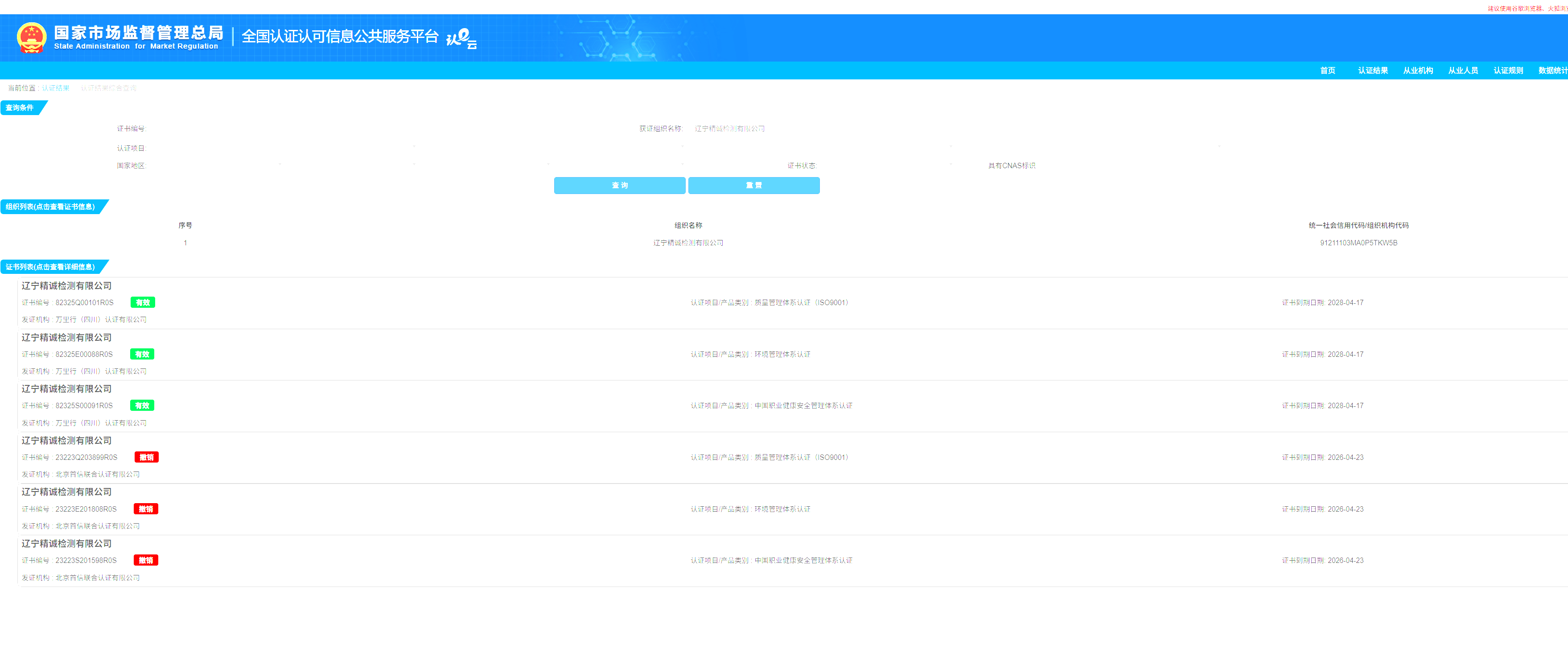Select 辽宁精诚检测有限公司 row in organization list
Screen dimensions: 1568x649
pyautogui.click(x=688, y=243)
